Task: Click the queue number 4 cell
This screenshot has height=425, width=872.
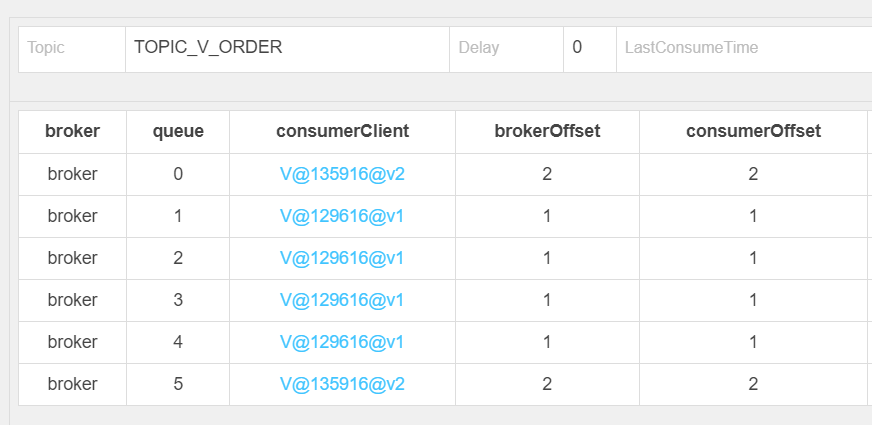Action: pos(178,342)
